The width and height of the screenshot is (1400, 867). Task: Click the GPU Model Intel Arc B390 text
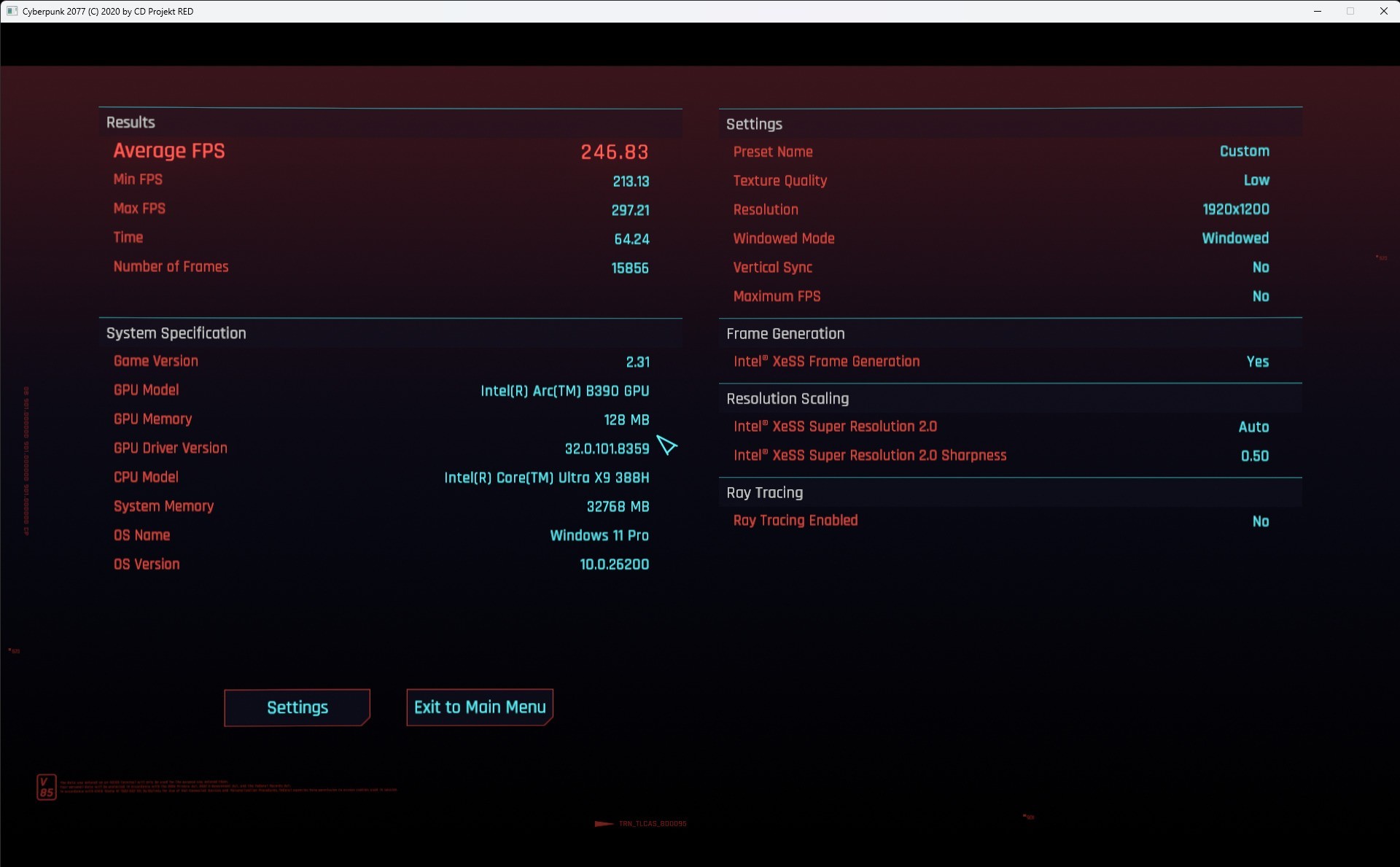click(564, 391)
